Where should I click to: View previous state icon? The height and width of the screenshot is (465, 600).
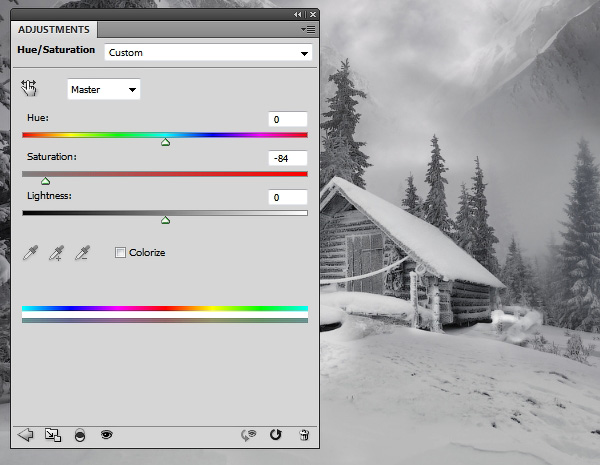click(x=248, y=435)
